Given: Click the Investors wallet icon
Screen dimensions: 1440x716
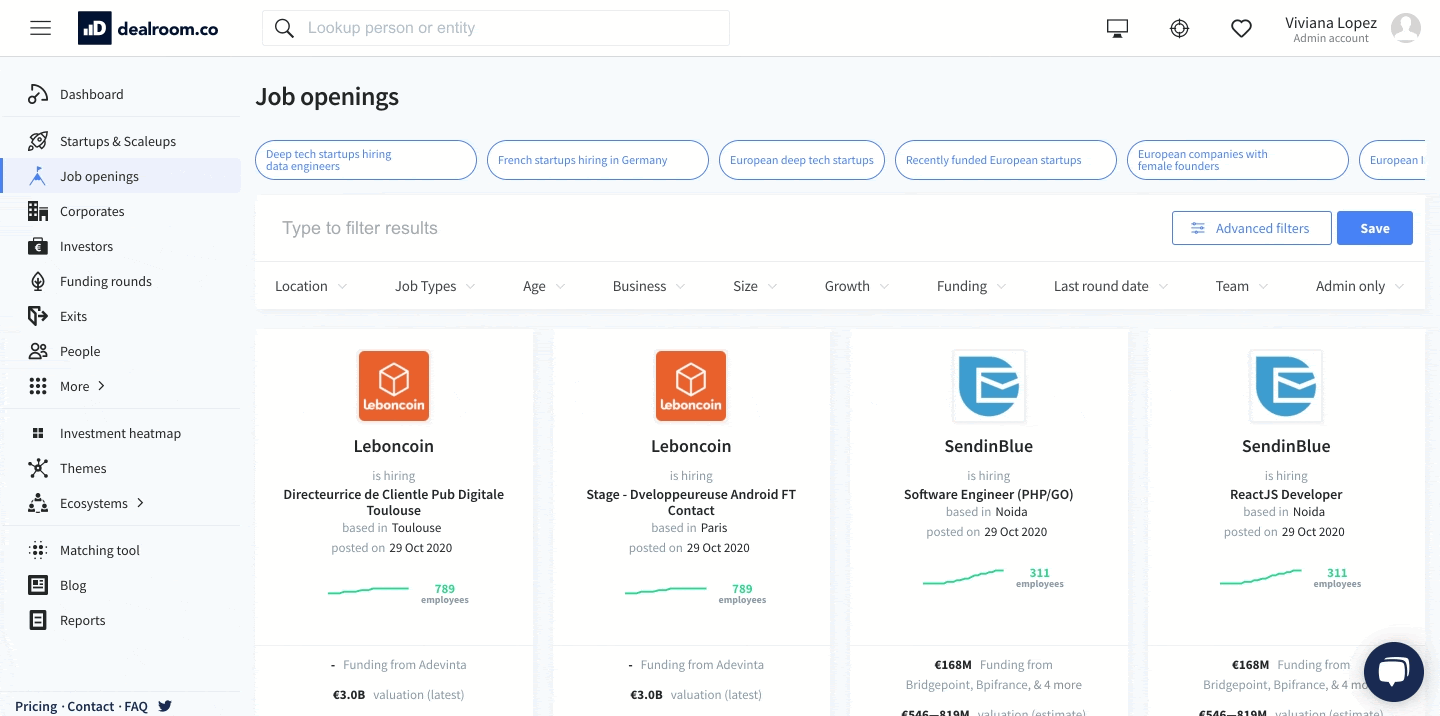Looking at the screenshot, I should pos(38,246).
